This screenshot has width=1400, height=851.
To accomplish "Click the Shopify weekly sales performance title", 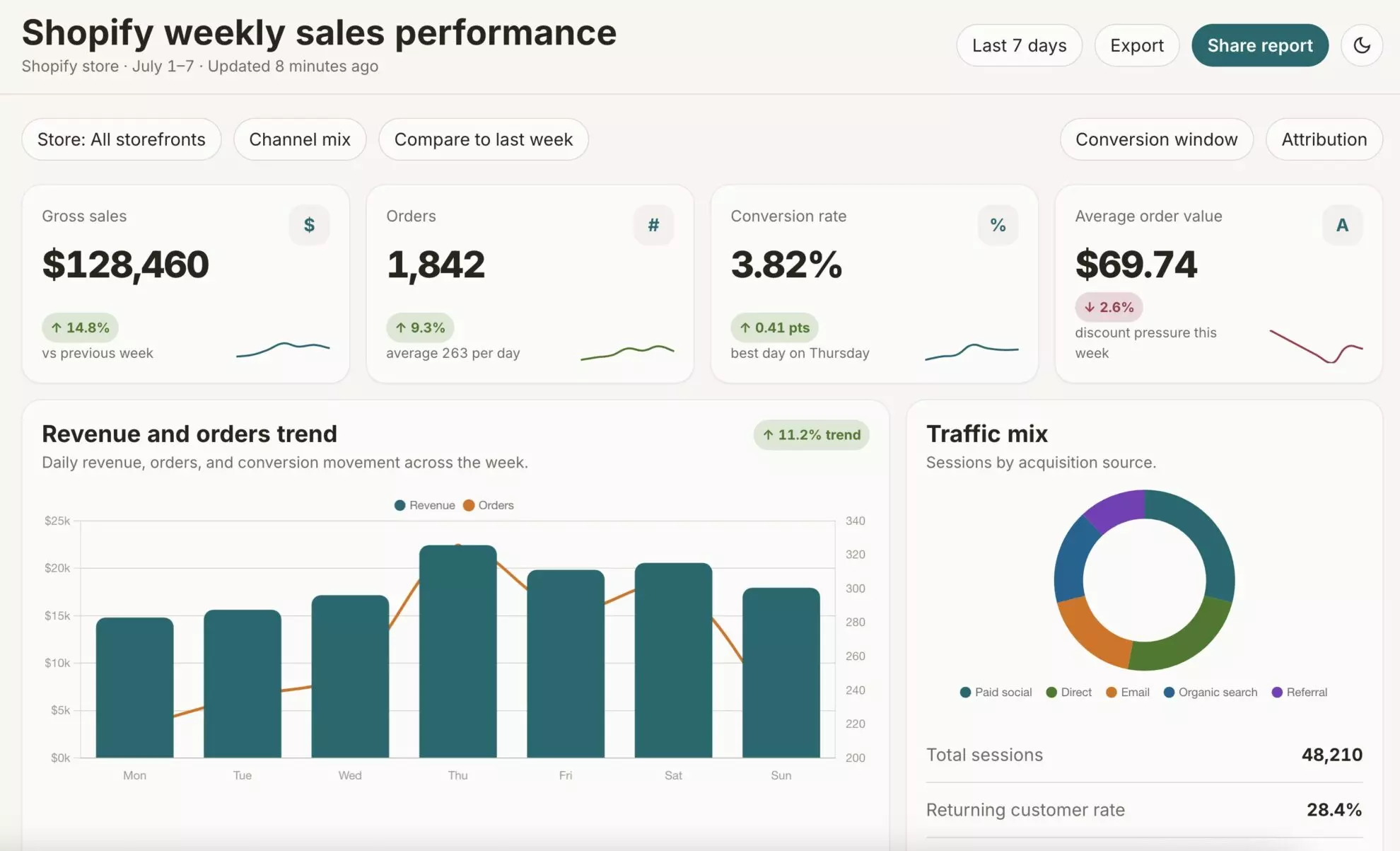I will coord(319,33).
